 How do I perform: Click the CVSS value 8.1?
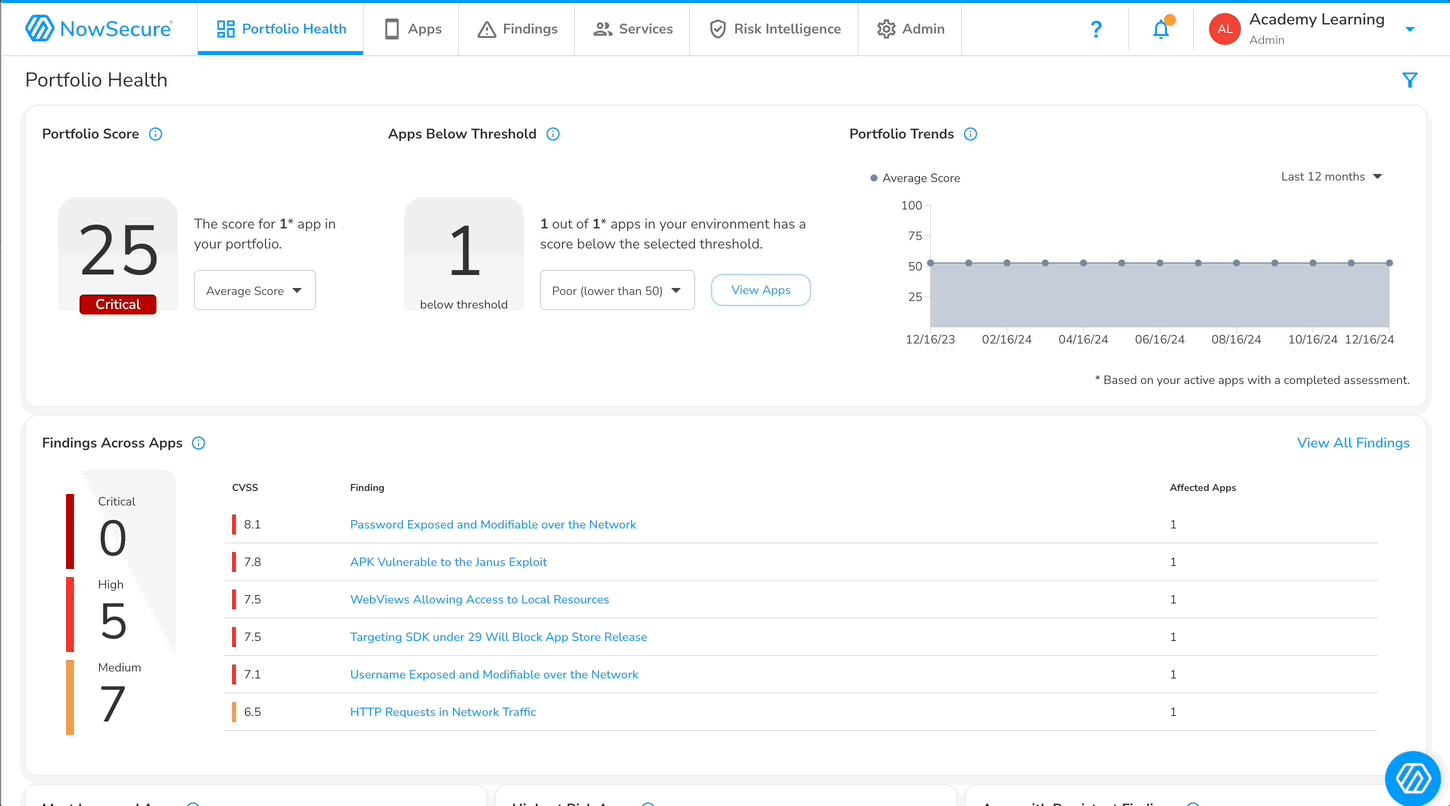(x=252, y=524)
